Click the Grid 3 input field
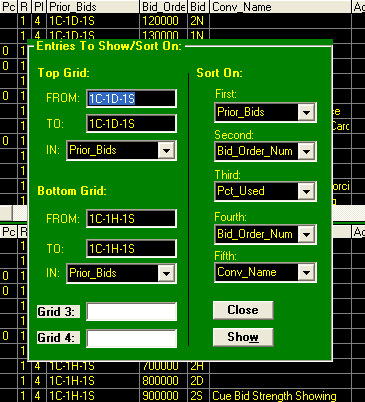The image size is (365, 402). [x=131, y=312]
